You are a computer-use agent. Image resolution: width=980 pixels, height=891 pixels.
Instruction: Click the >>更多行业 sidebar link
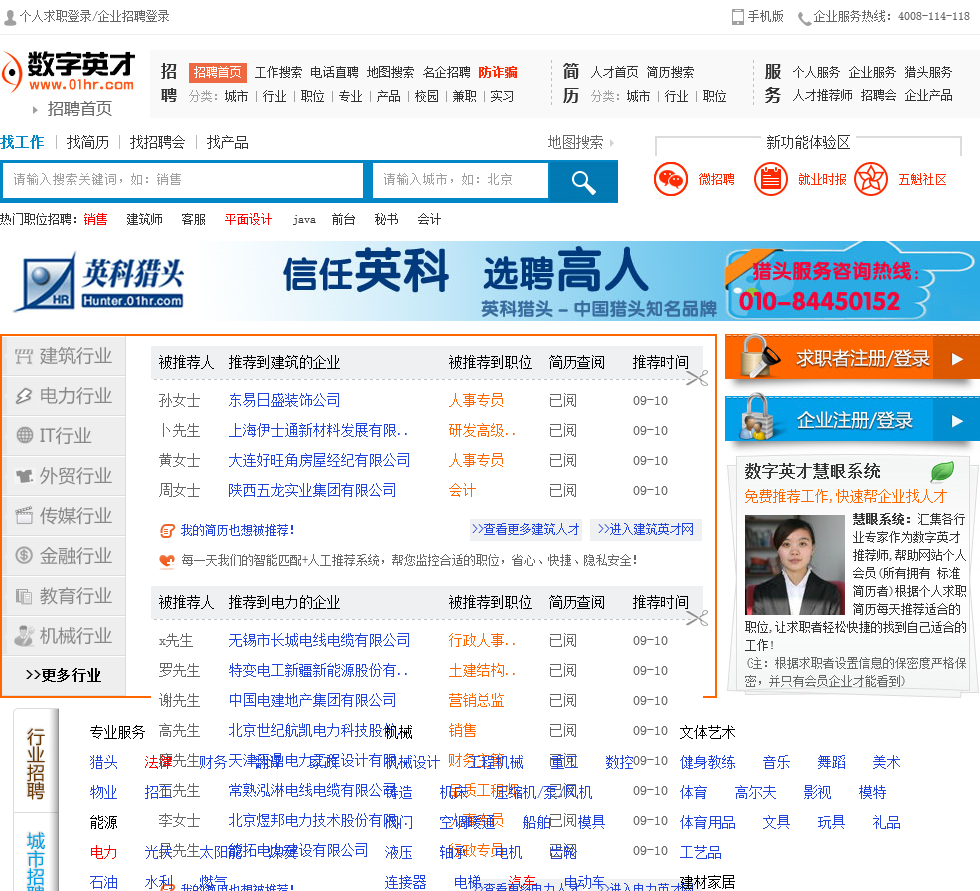click(x=63, y=675)
